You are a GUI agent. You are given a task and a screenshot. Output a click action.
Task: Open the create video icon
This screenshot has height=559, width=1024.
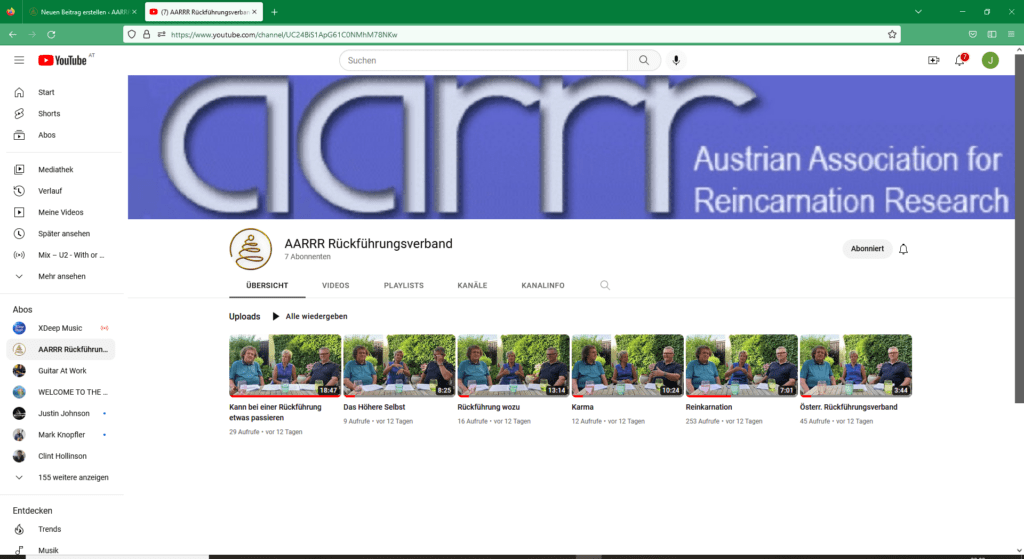933,60
